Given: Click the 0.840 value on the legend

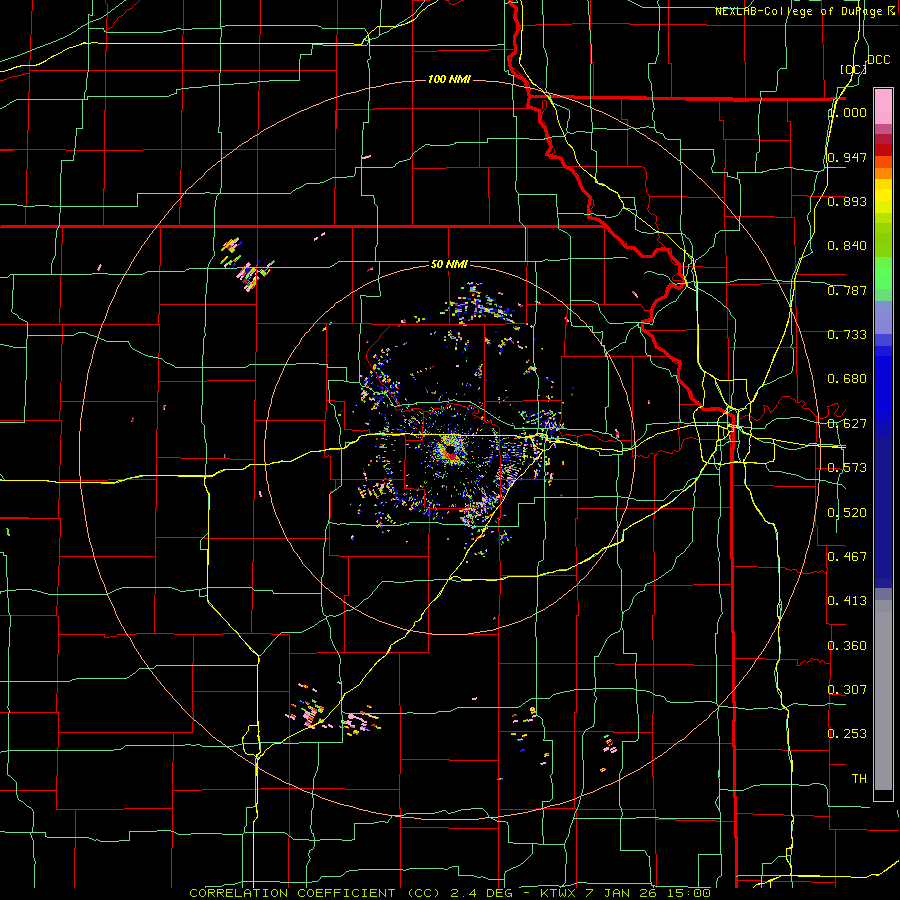Looking at the screenshot, I should [x=847, y=246].
